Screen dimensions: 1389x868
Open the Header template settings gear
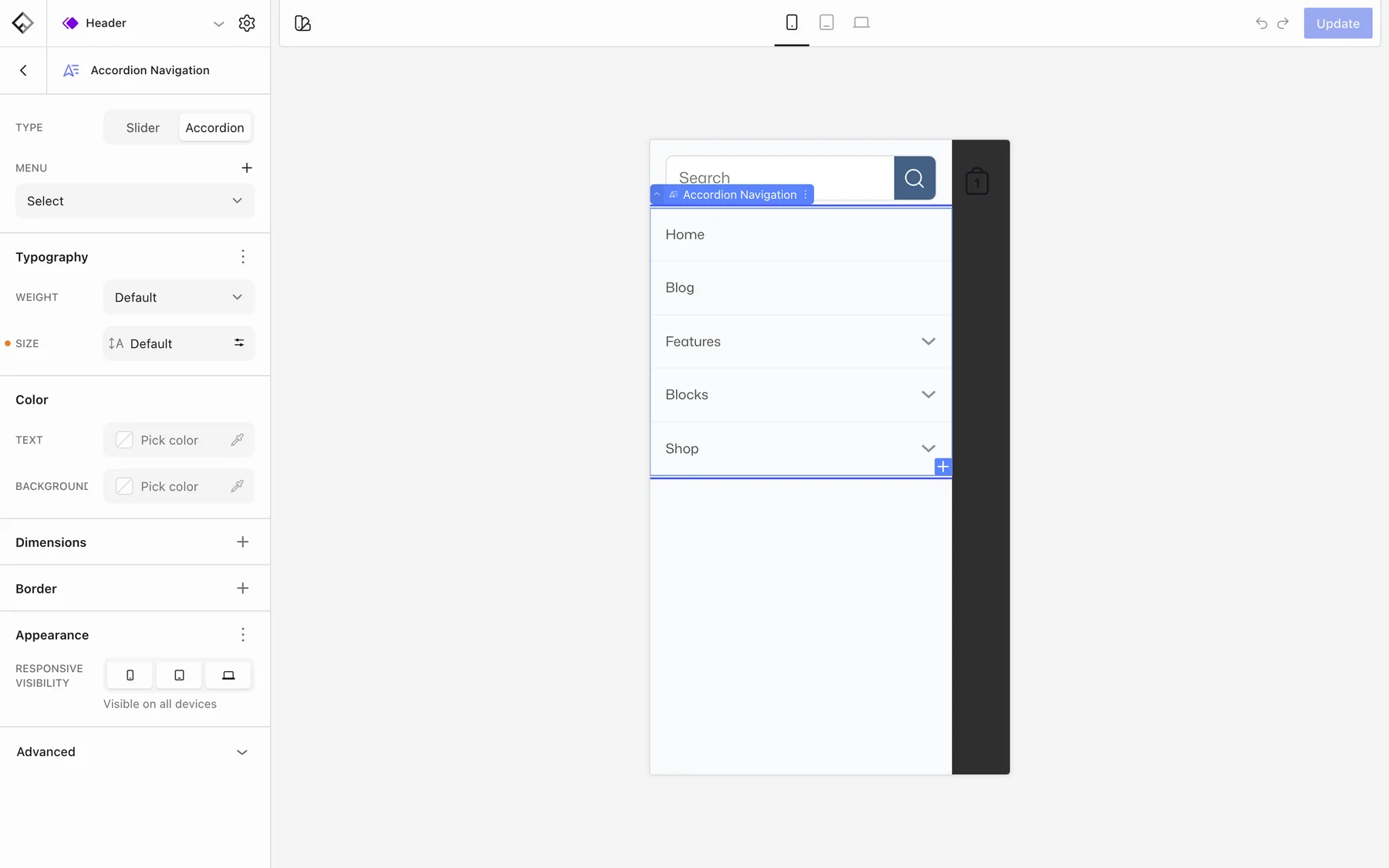point(247,23)
